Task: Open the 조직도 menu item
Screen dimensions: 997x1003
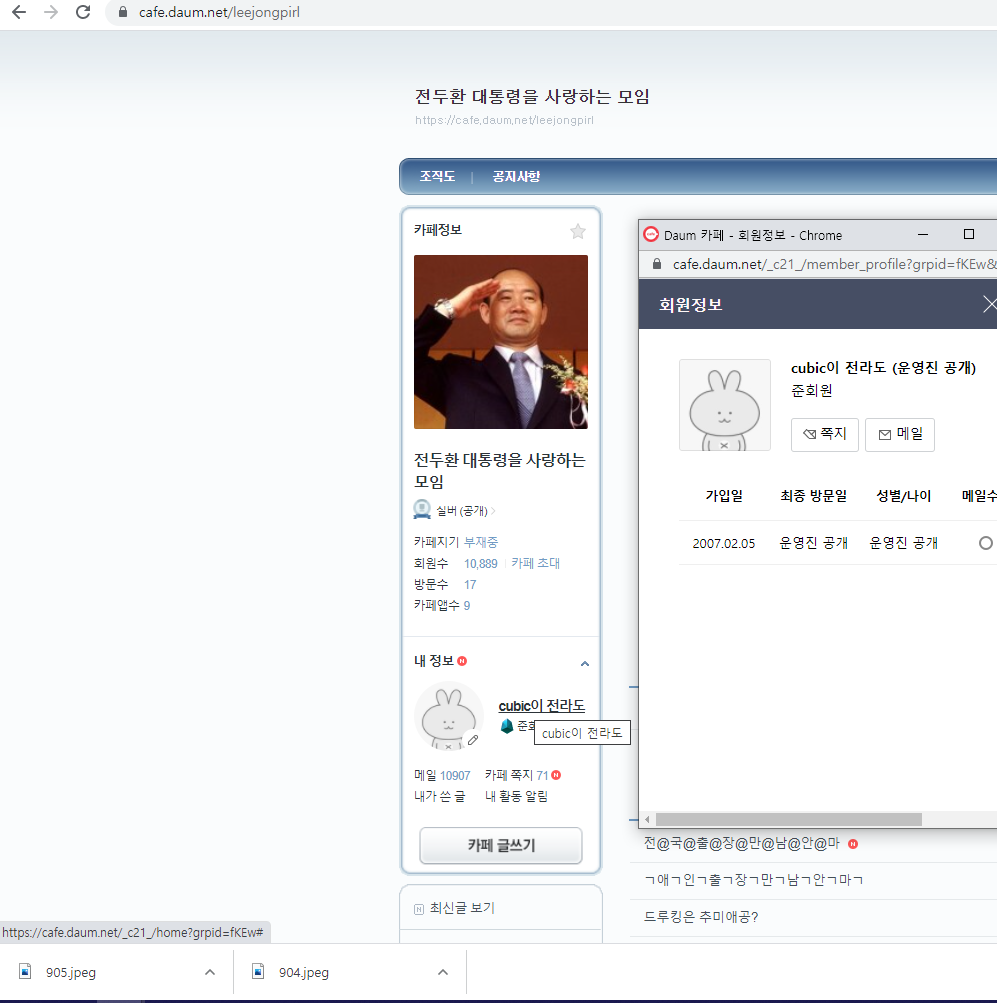Action: [x=437, y=176]
